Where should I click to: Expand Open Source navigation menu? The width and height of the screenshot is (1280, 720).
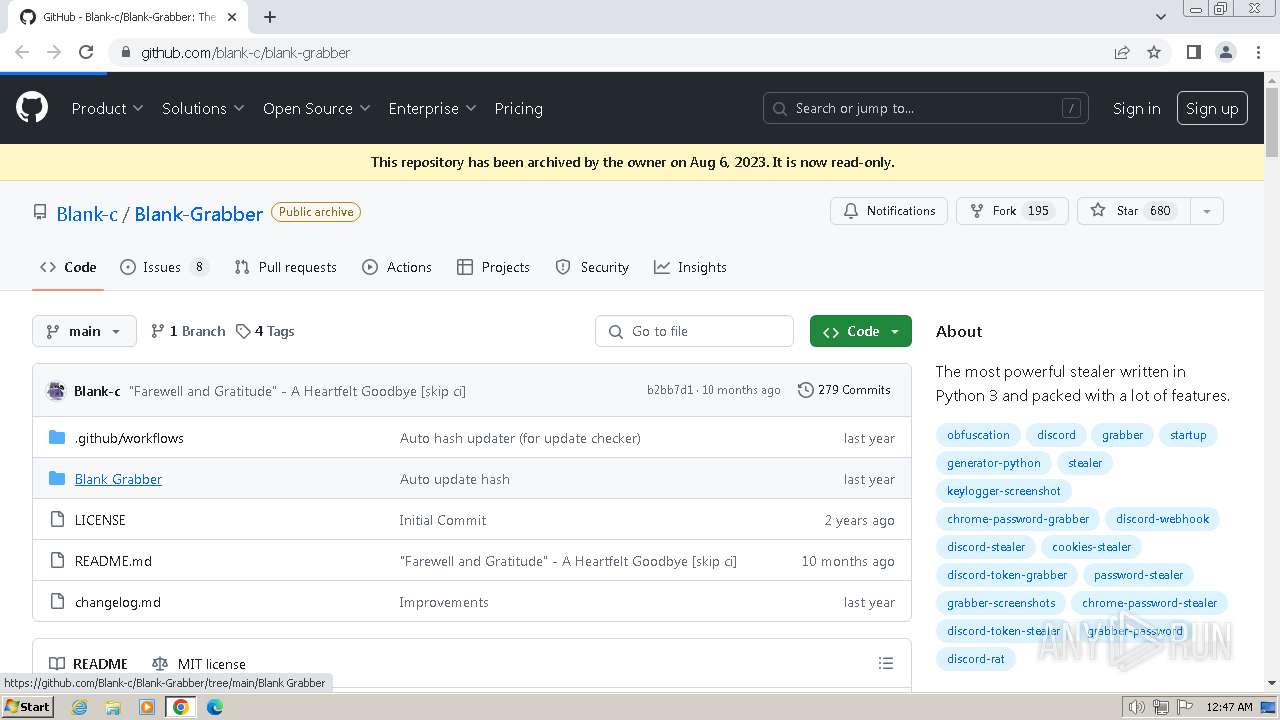(x=316, y=108)
